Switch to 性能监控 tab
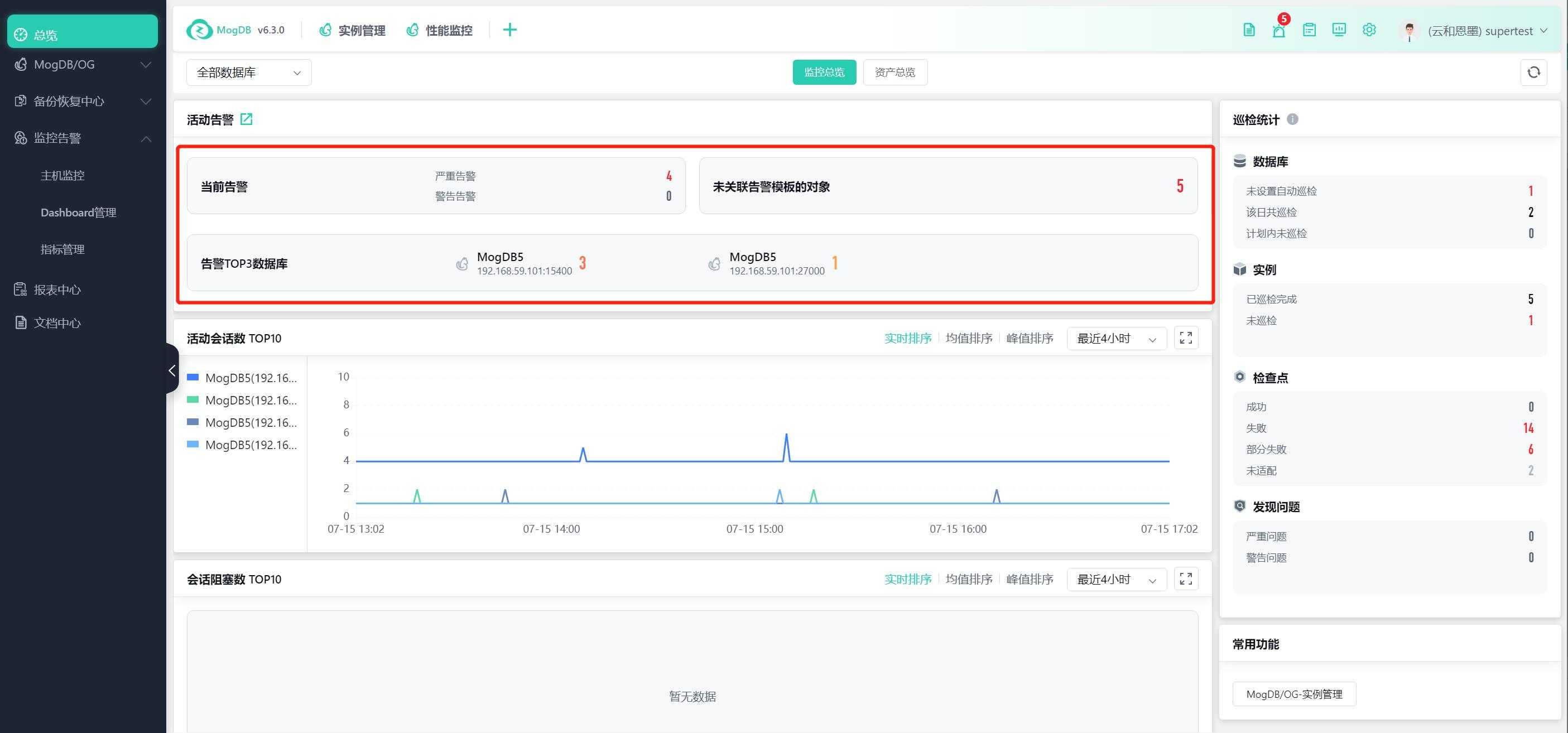 point(440,30)
